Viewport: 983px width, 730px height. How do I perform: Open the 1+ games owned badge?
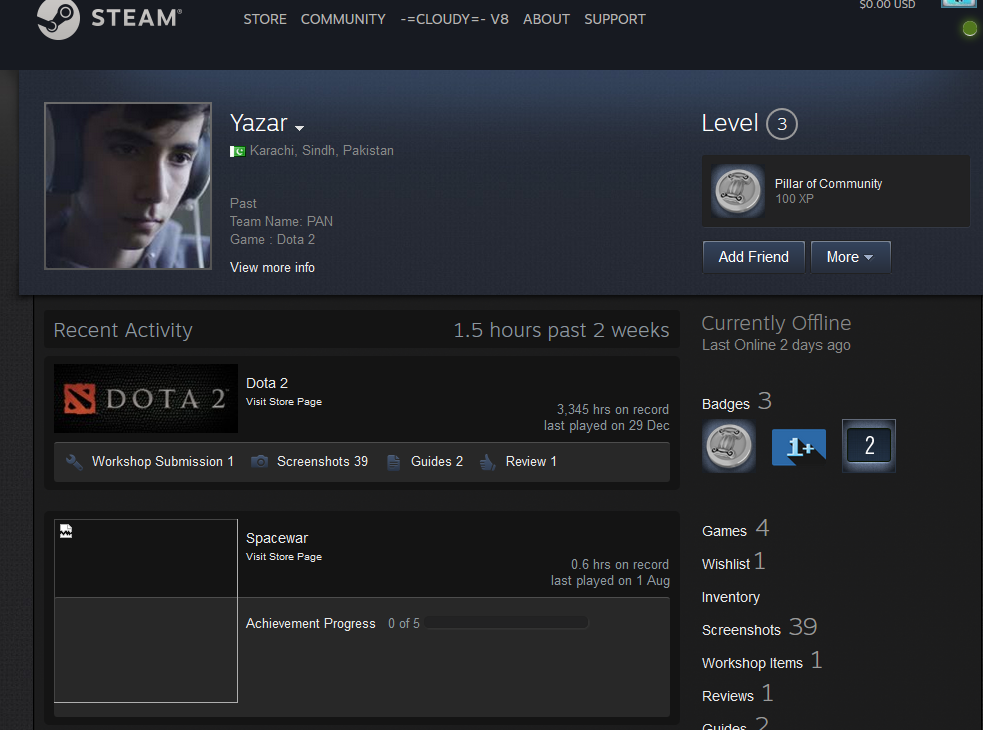pos(799,446)
